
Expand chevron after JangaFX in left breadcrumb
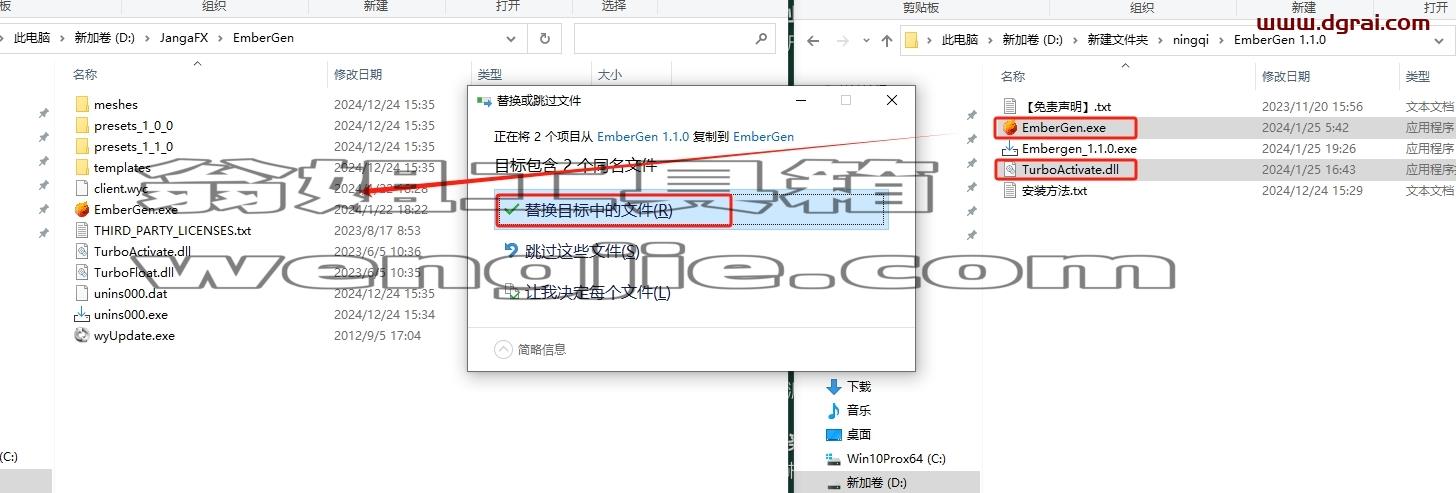coord(220,38)
